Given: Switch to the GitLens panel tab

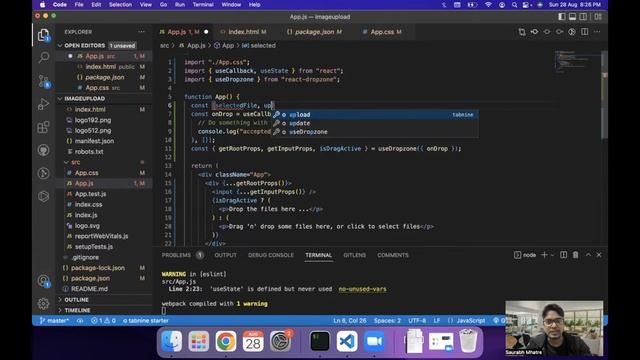Looking at the screenshot, I should [354, 255].
